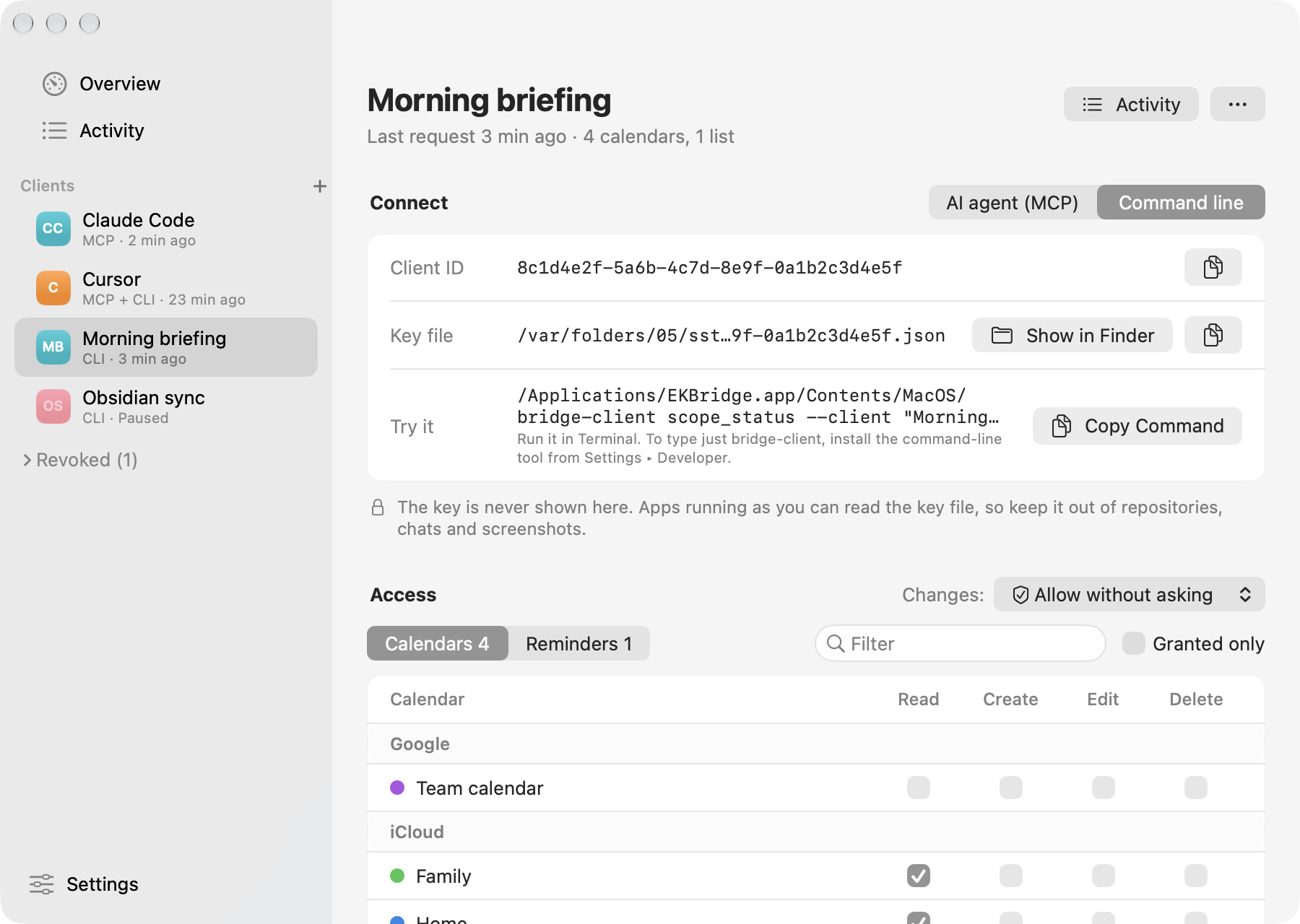
Task: Select the Claude Code CC avatar
Action: click(53, 229)
